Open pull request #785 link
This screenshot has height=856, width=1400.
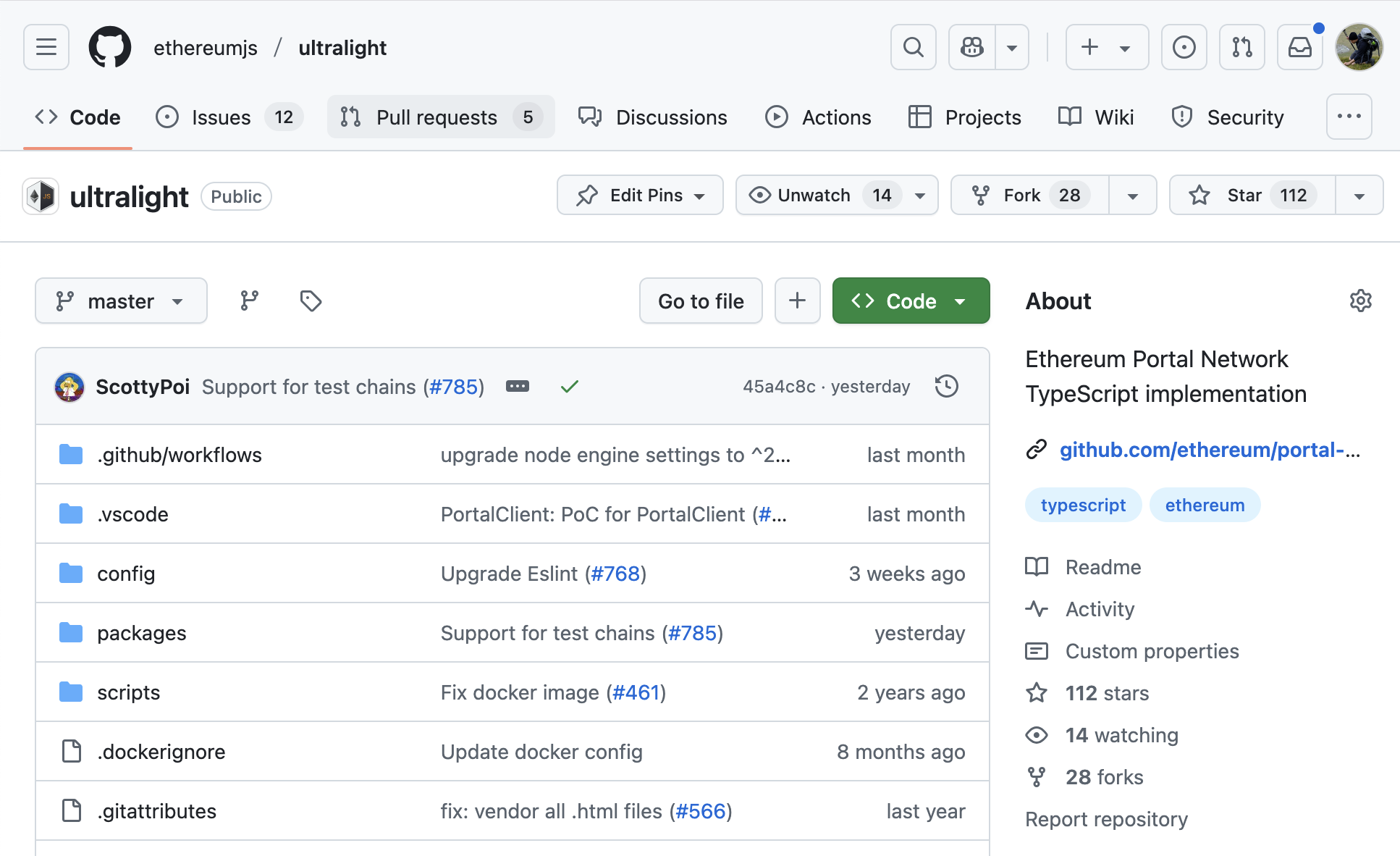(x=454, y=386)
